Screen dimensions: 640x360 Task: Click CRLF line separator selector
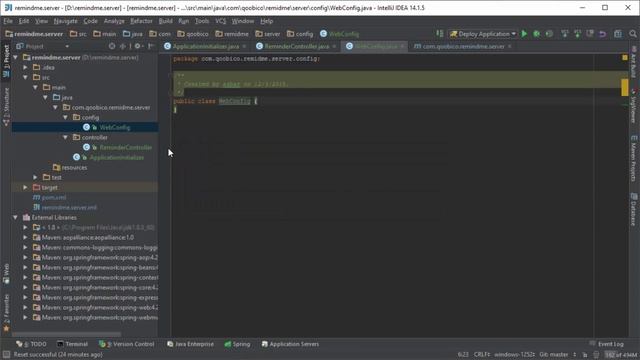tap(482, 355)
